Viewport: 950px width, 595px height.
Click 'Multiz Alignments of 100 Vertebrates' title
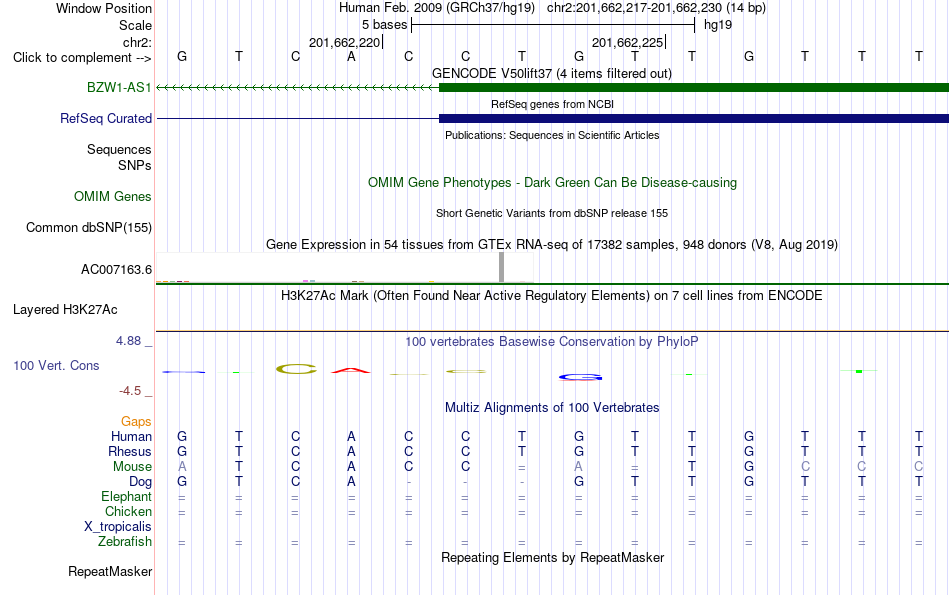552,407
